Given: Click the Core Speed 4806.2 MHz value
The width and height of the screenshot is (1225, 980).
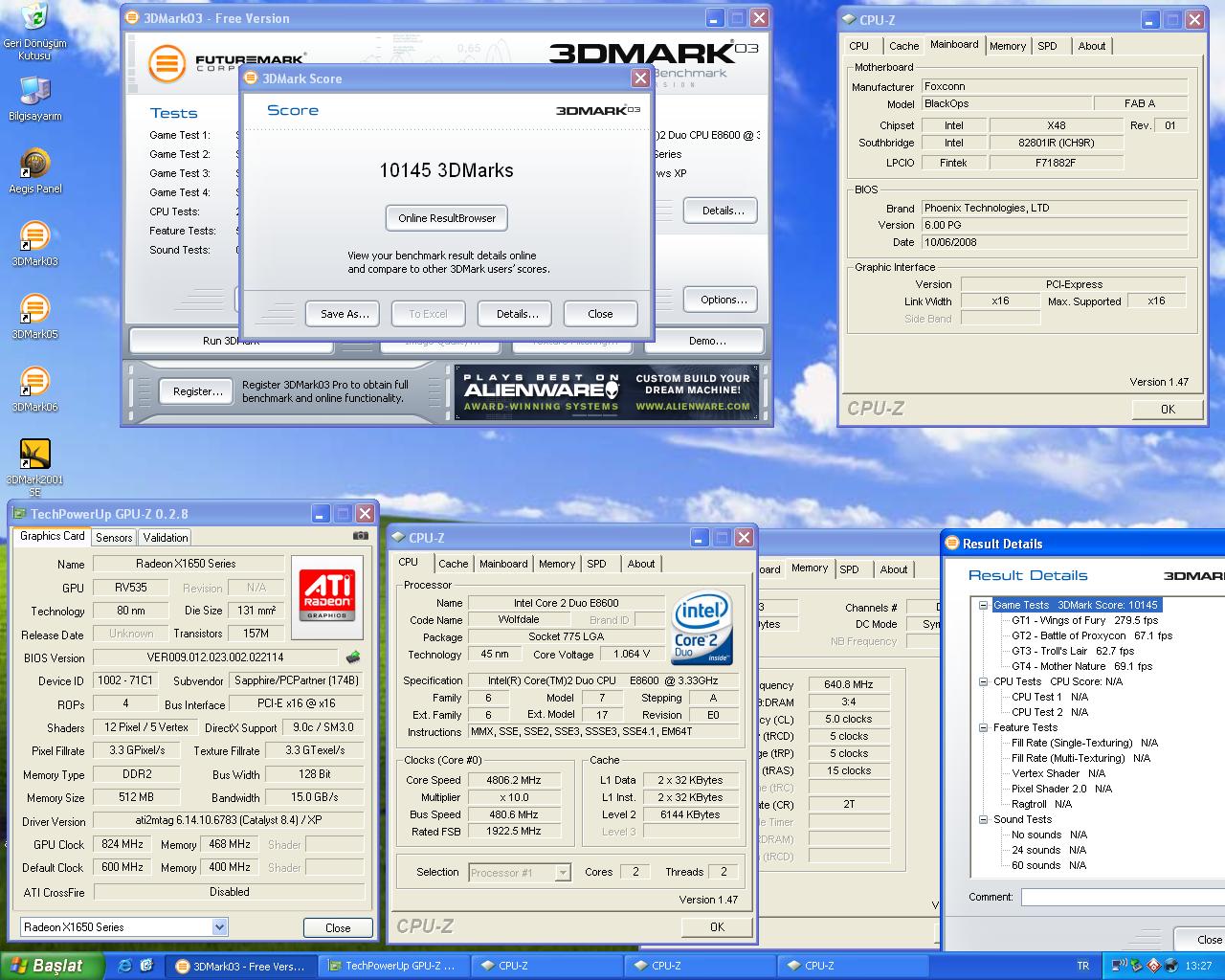Looking at the screenshot, I should 514,780.
